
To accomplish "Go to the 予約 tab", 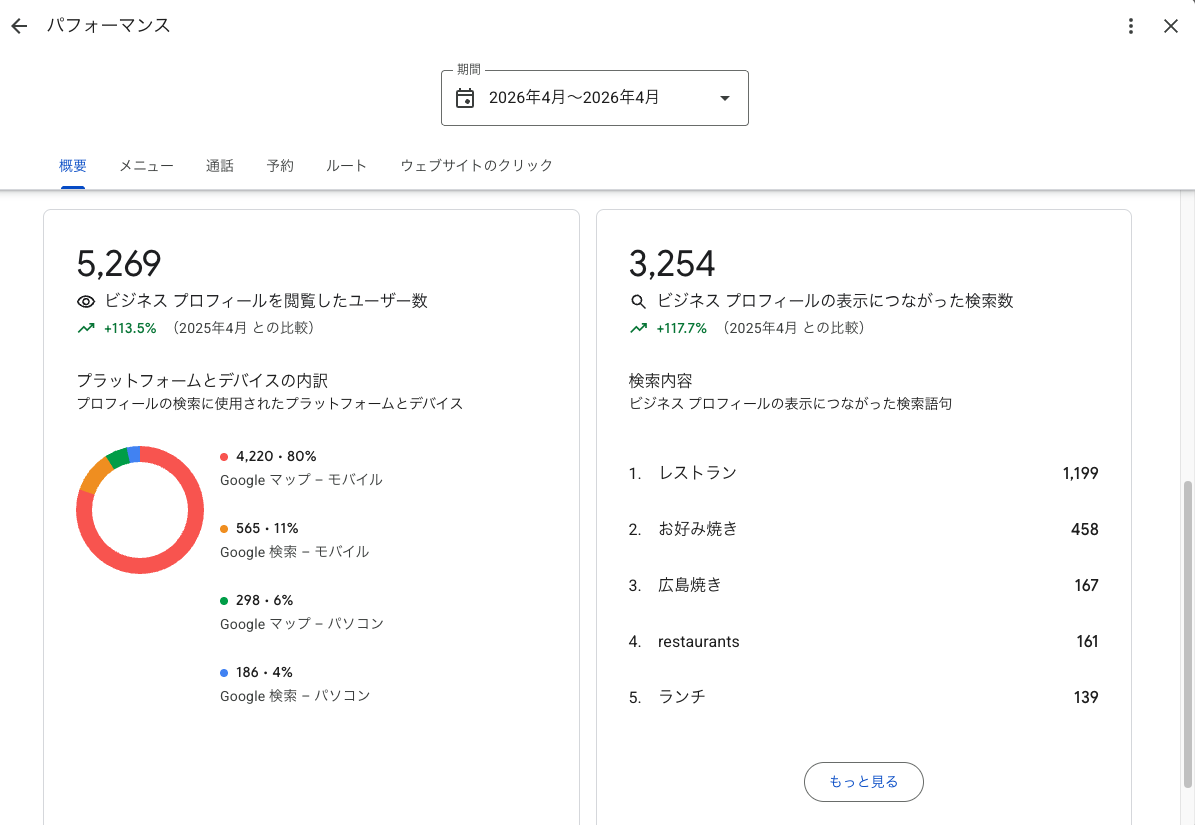I will [280, 165].
